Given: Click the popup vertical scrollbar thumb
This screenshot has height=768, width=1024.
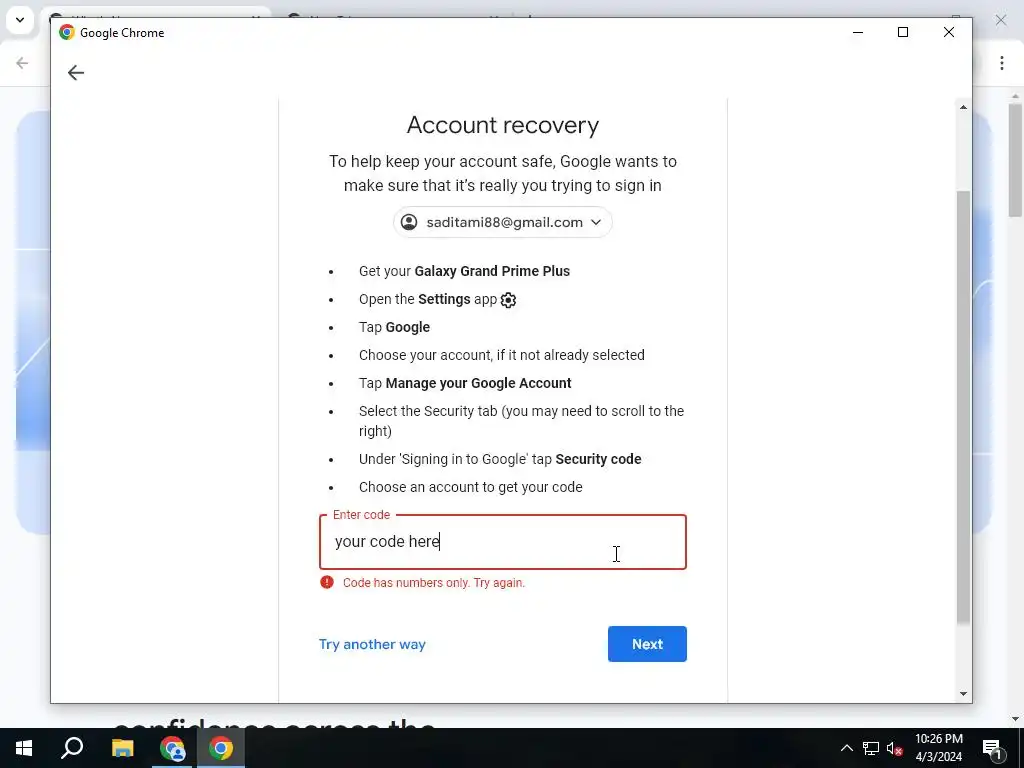Looking at the screenshot, I should (x=963, y=406).
